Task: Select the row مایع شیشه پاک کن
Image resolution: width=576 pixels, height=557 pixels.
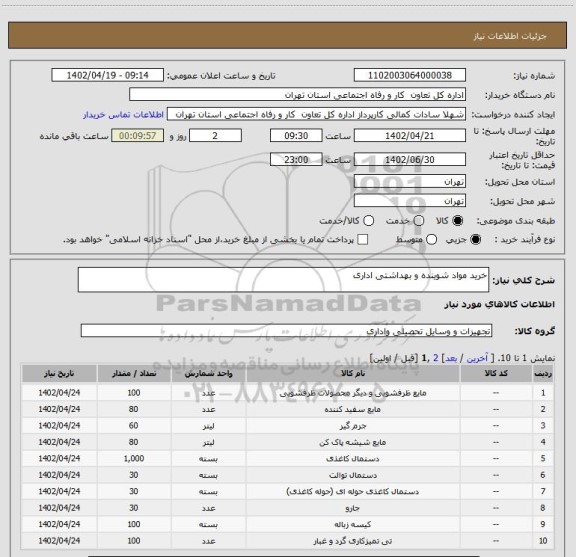Action: pyautogui.click(x=287, y=442)
